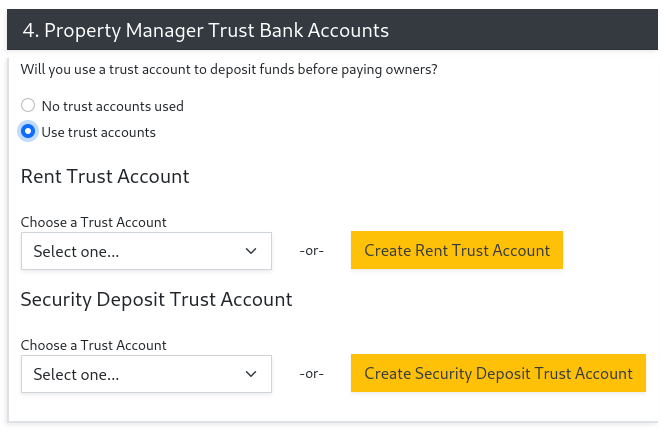The image size is (666, 431).
Task: Click the "-or-" text beside Security Deposit dropdown
Action: [311, 374]
